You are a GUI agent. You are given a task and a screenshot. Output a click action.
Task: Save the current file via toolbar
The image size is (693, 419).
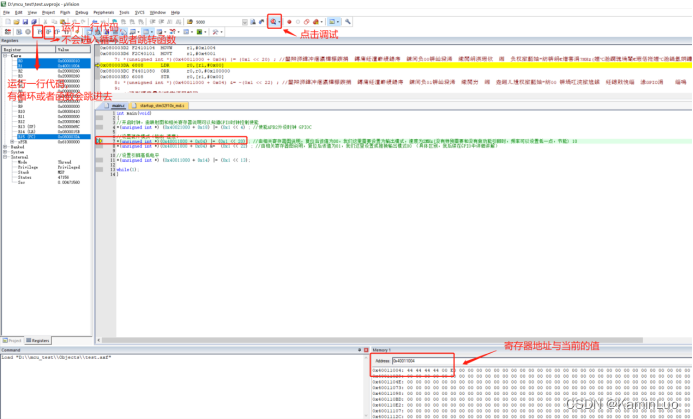click(x=25, y=22)
